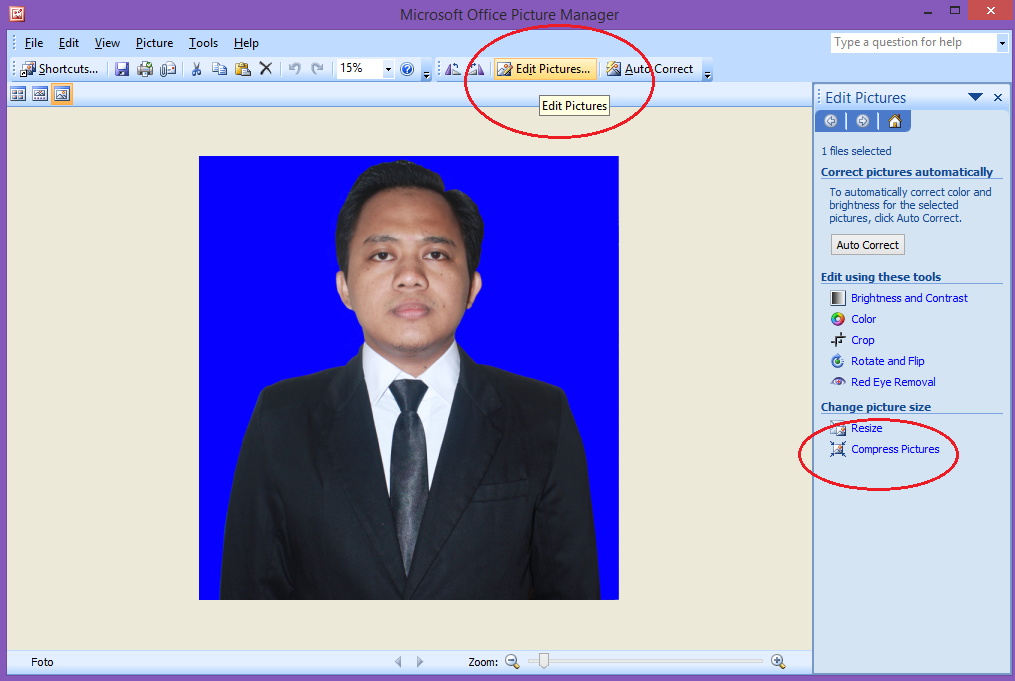Click the task pane Back arrow
1015x681 pixels.
point(831,121)
